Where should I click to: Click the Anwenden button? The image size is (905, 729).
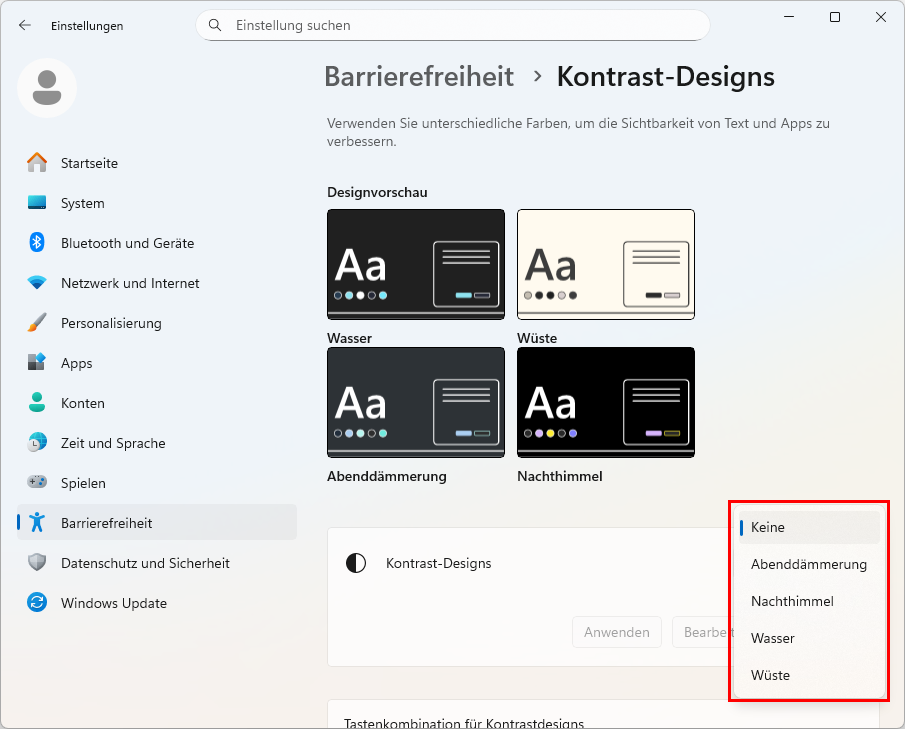616,632
